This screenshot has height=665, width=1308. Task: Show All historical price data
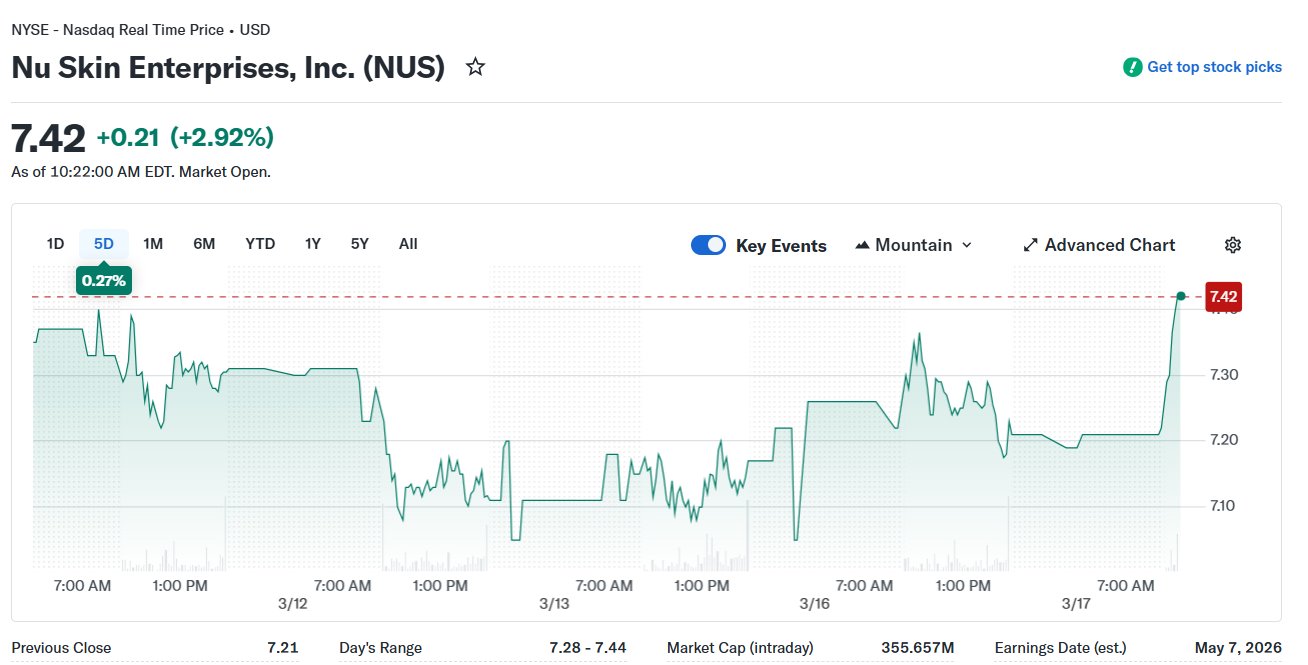408,244
